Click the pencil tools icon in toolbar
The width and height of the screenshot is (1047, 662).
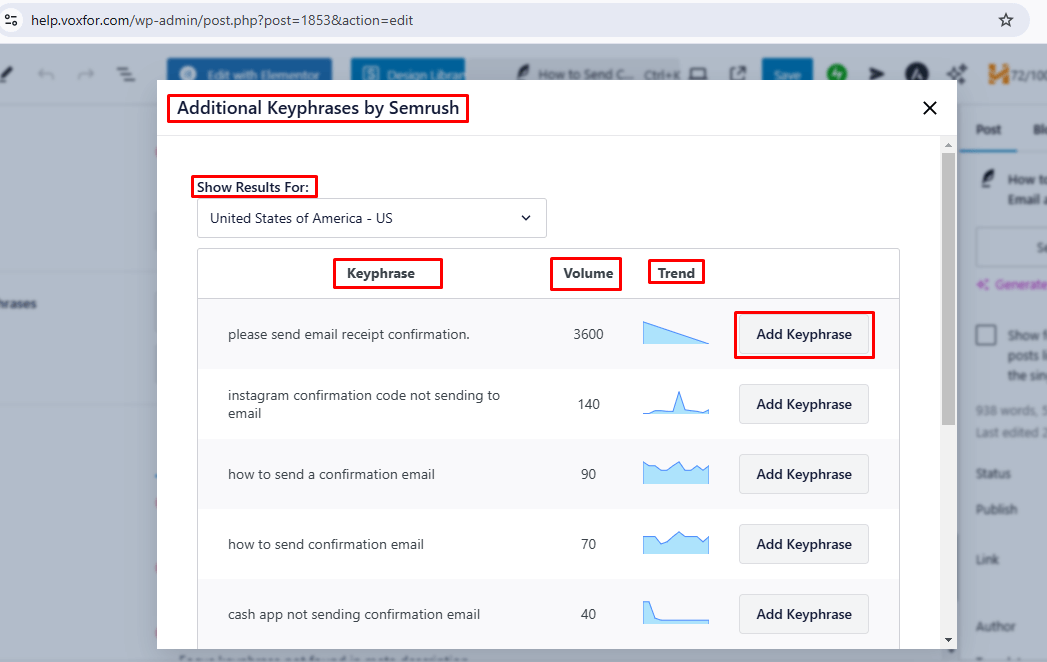coord(7,73)
